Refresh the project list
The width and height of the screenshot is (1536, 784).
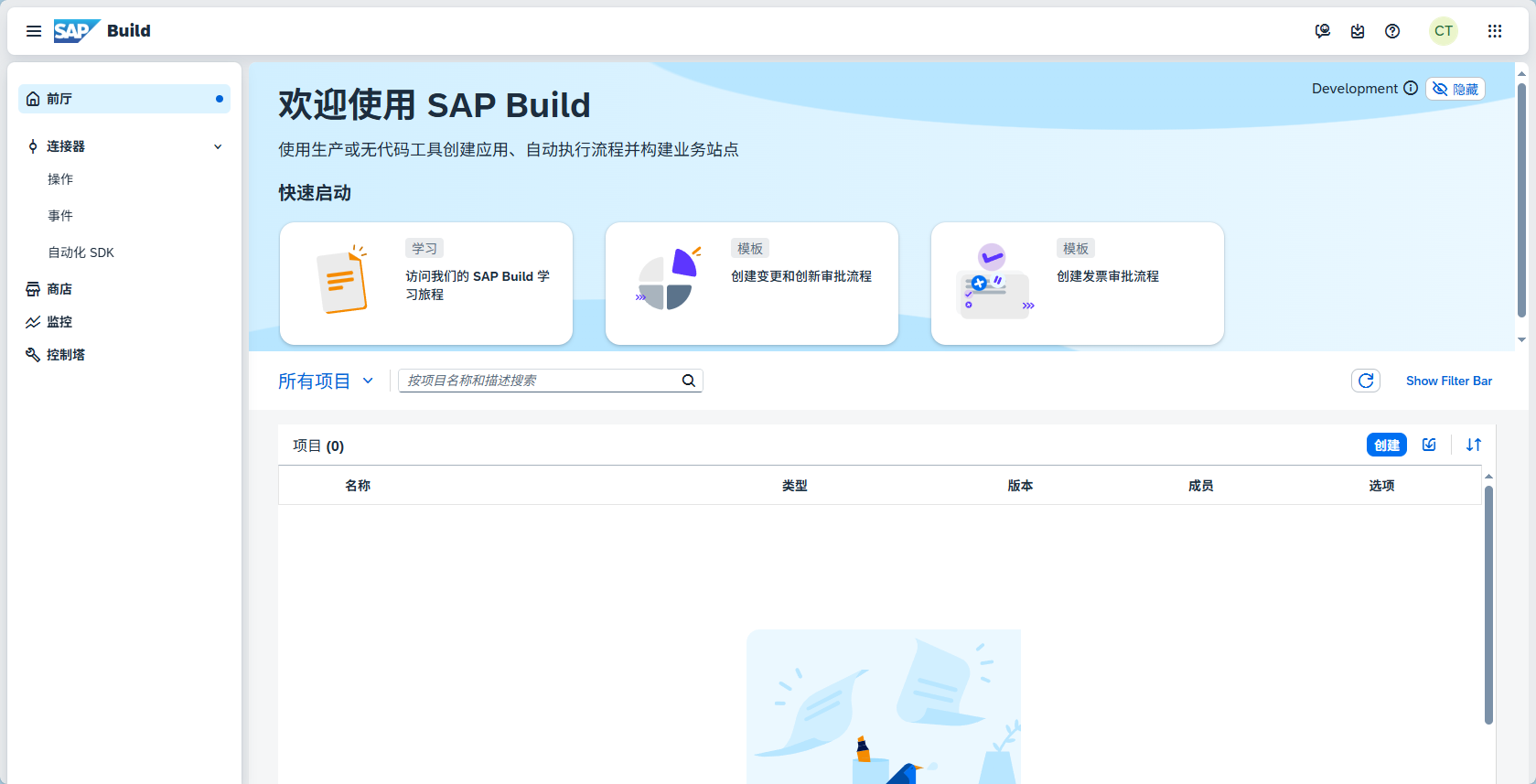click(x=1366, y=381)
